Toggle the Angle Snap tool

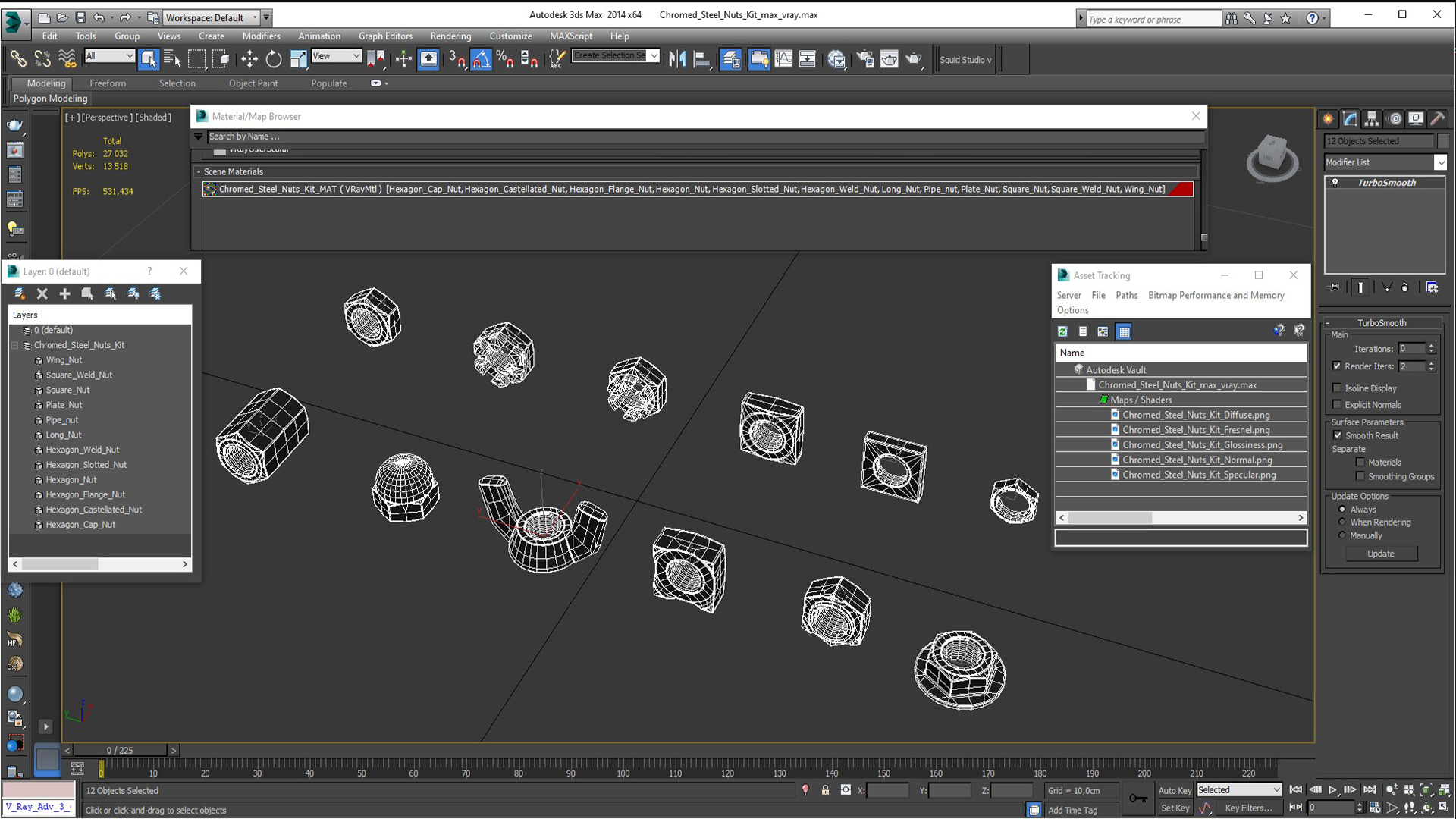481,59
